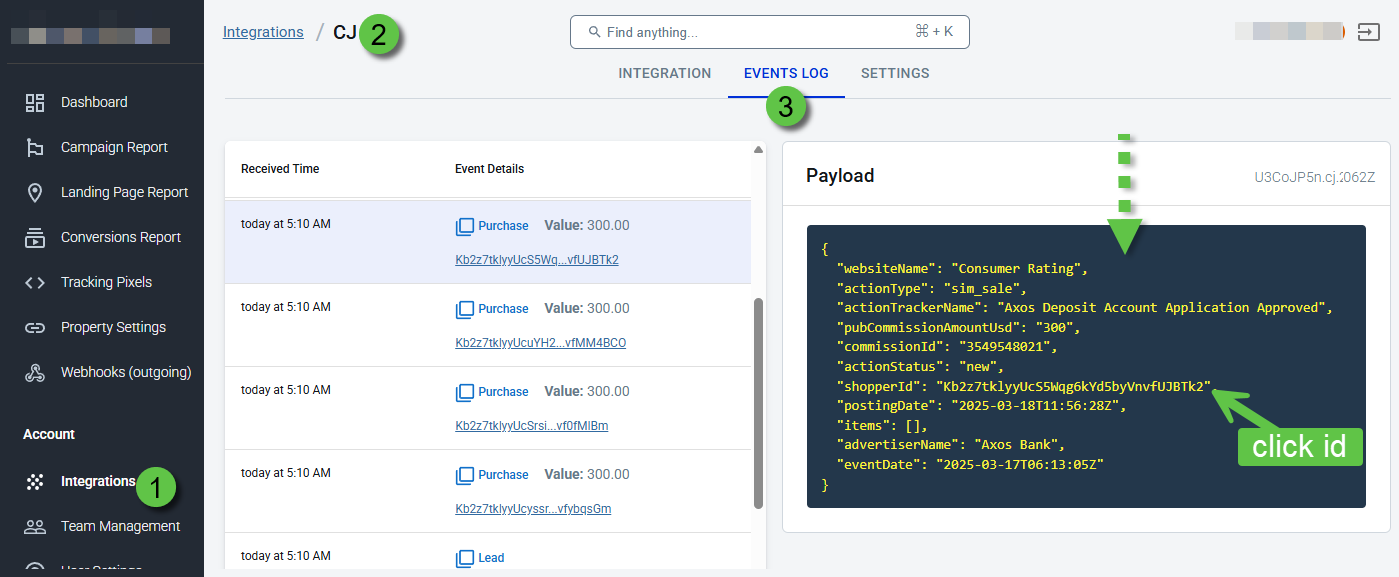
Task: Click the Tracking Pixels code icon
Action: tap(35, 282)
